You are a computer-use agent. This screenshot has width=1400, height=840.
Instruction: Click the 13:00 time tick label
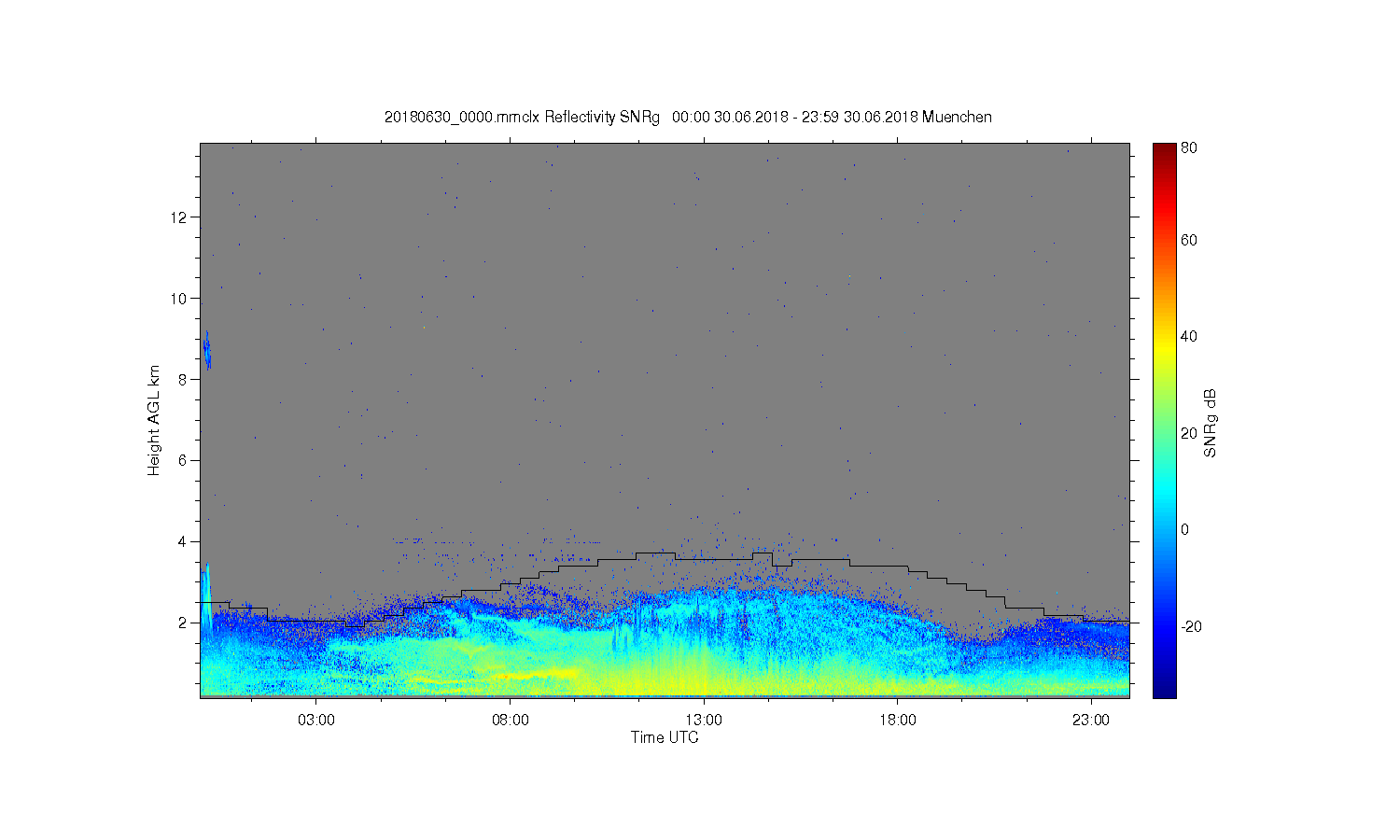pyautogui.click(x=704, y=721)
